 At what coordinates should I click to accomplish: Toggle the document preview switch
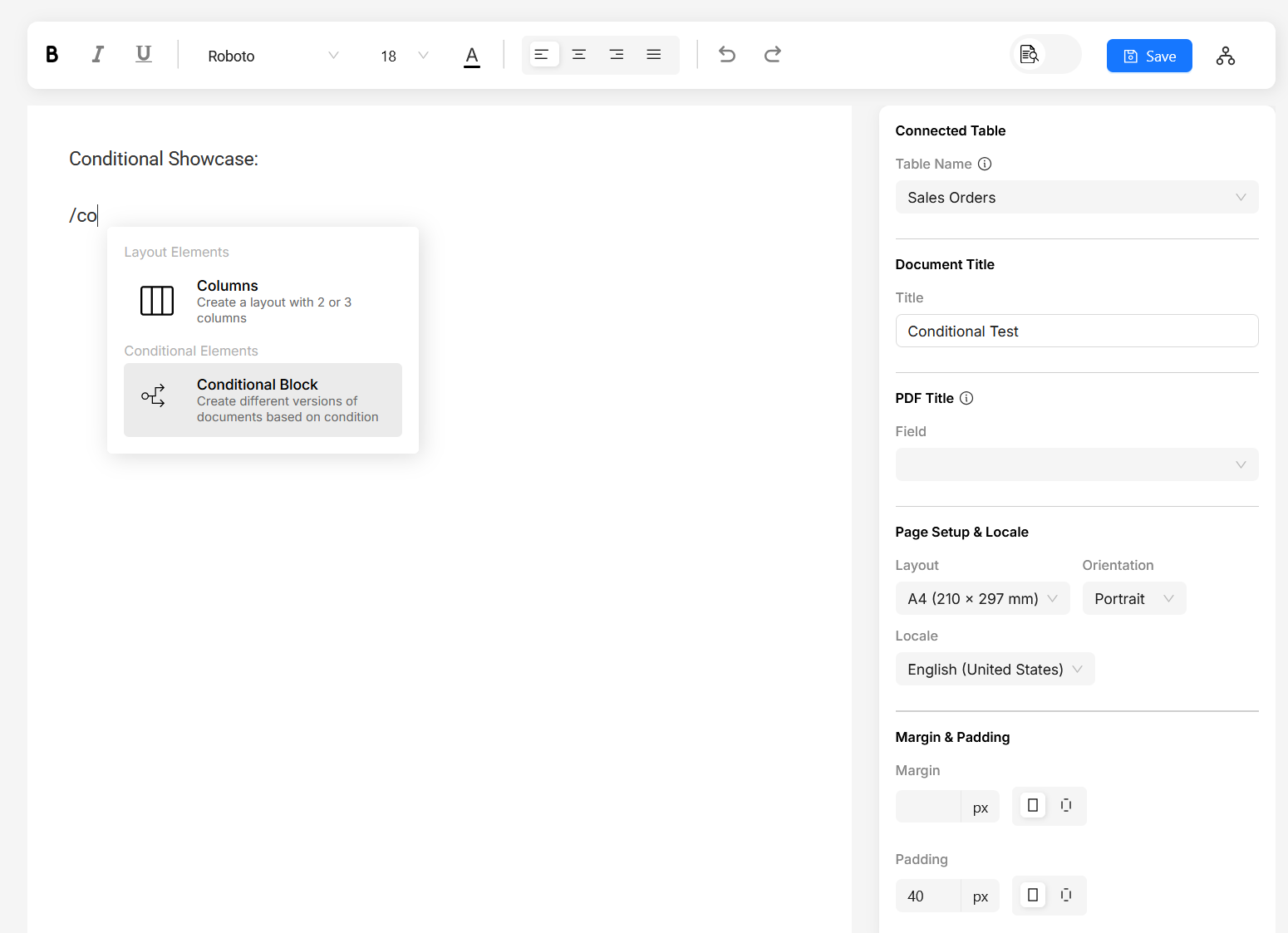click(1045, 55)
